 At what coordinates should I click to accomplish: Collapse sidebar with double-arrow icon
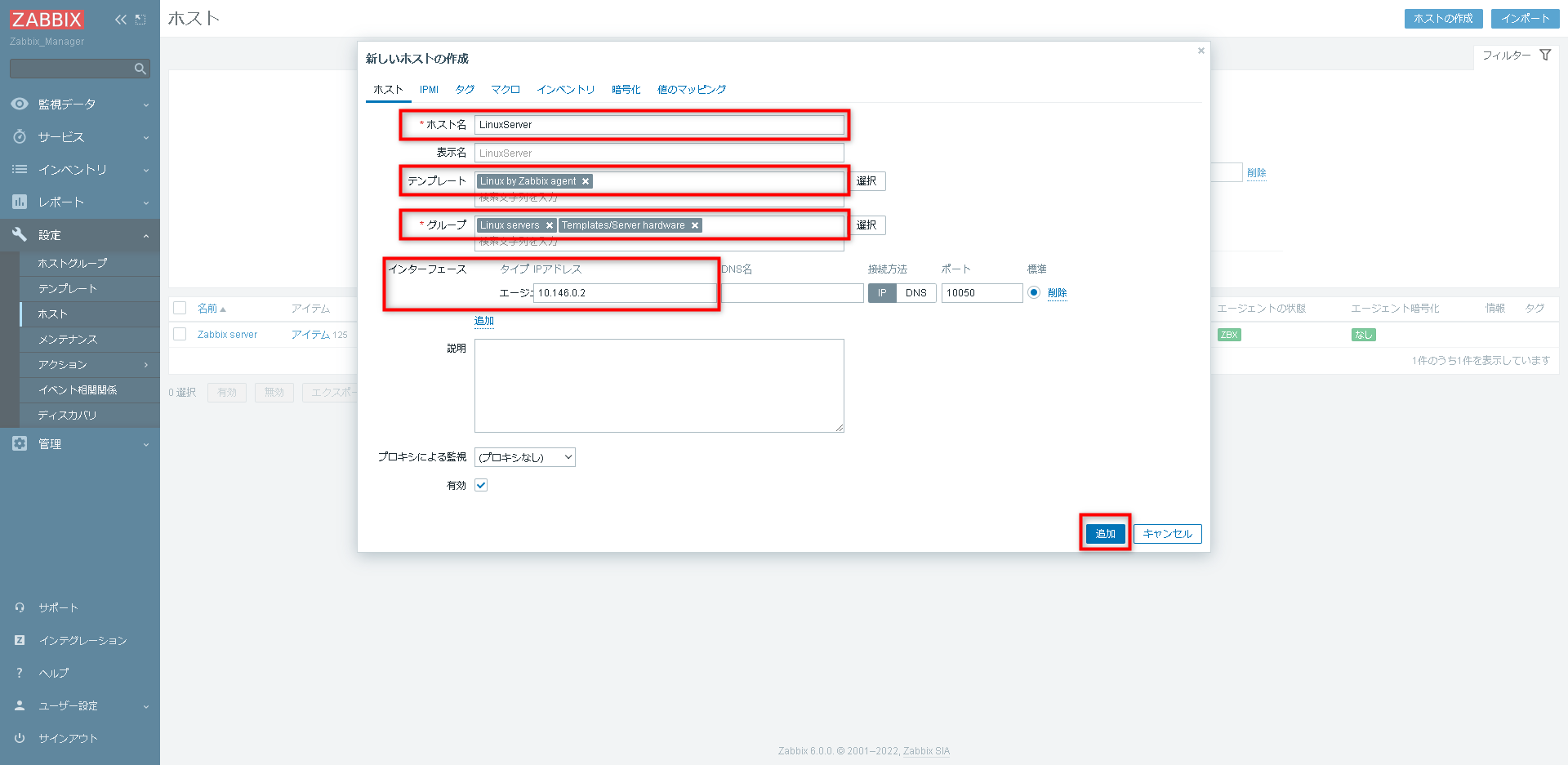[x=121, y=20]
